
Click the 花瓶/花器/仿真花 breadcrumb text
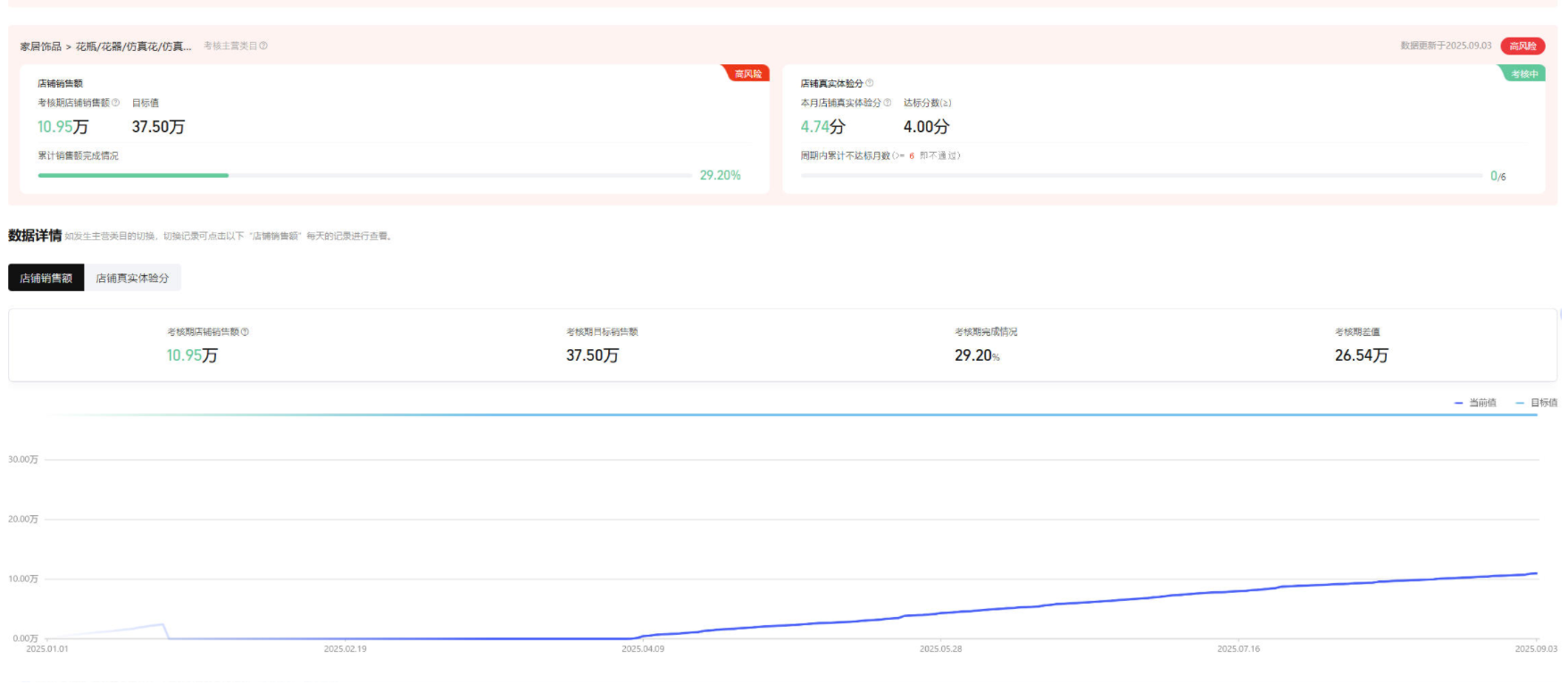[133, 46]
